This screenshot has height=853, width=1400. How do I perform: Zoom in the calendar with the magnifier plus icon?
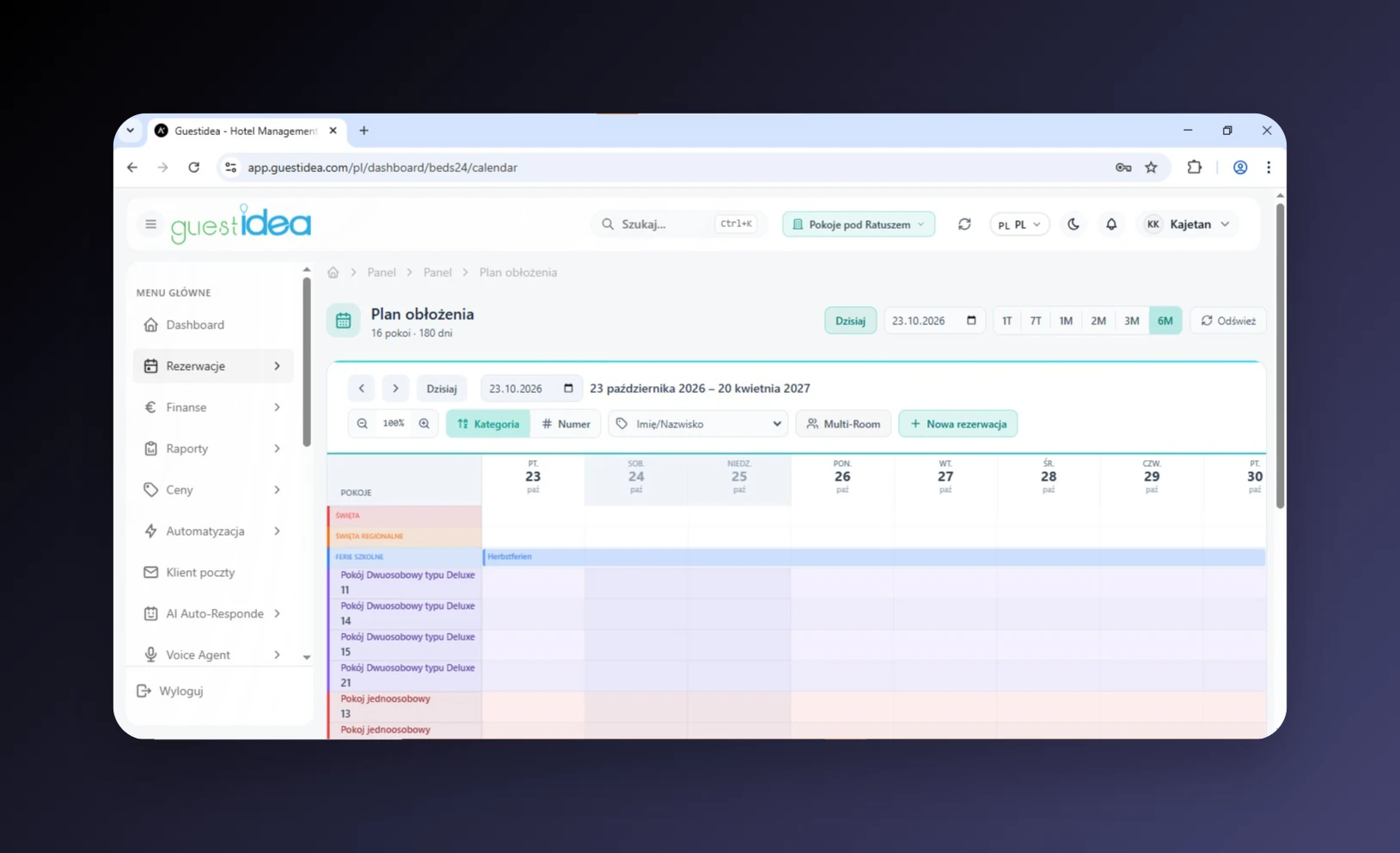425,424
